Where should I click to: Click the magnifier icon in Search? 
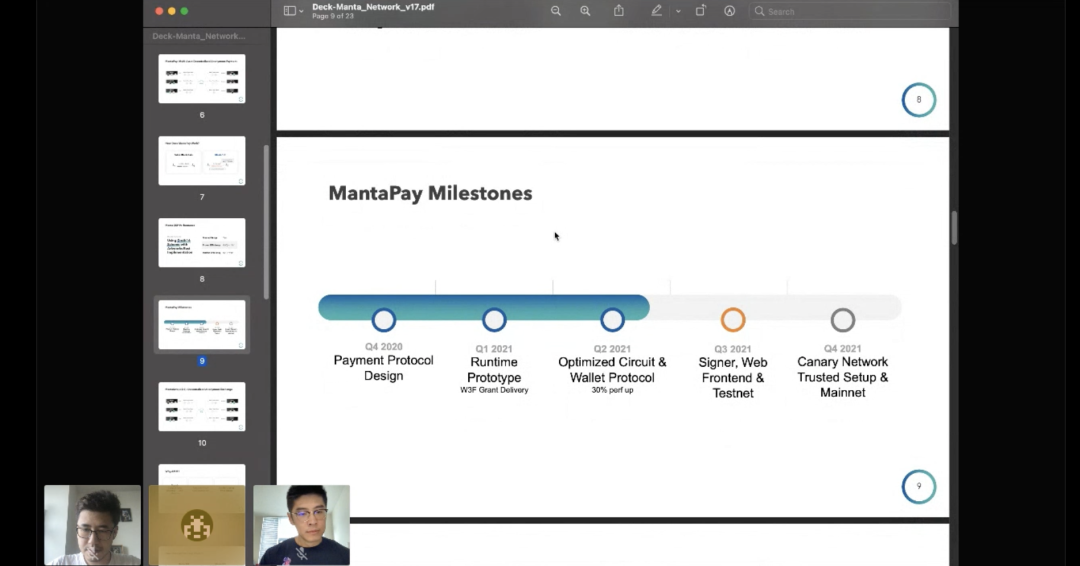tap(759, 11)
